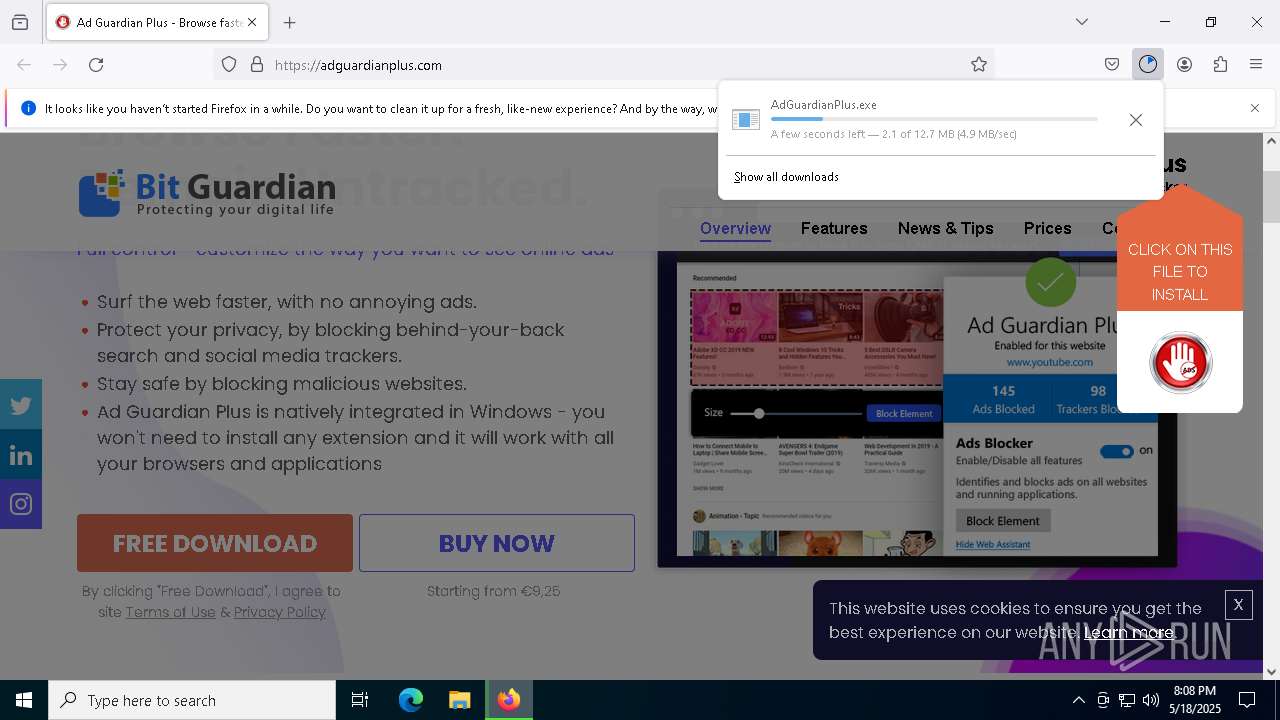Click the green checkmark badge
This screenshot has height=720, width=1280.
[x=1051, y=283]
